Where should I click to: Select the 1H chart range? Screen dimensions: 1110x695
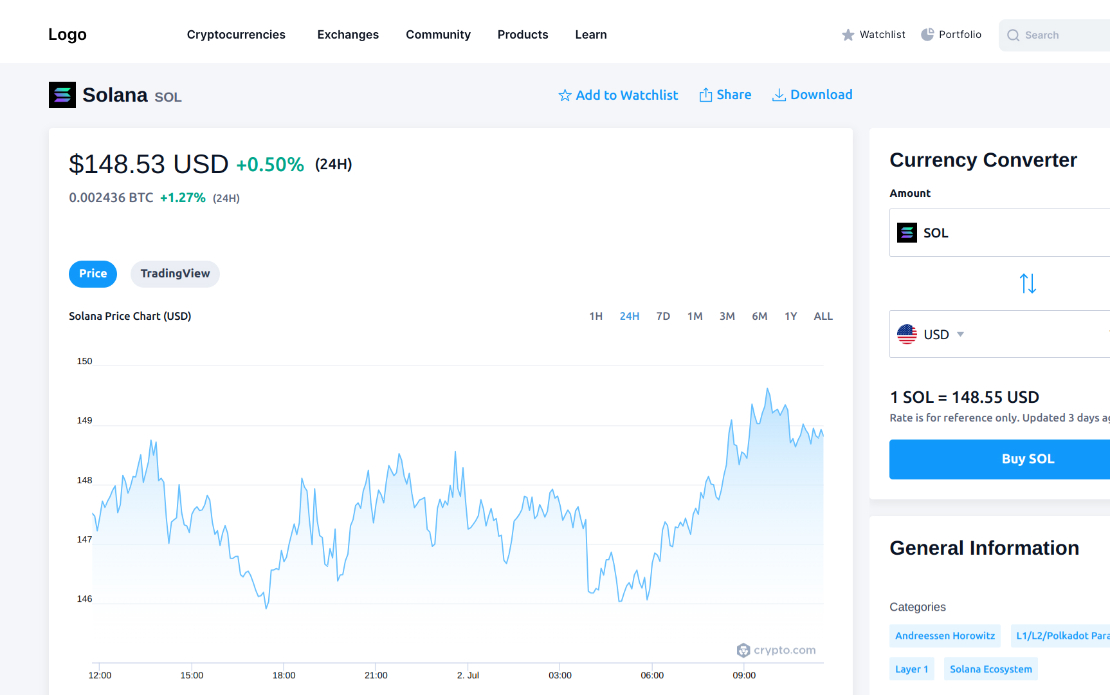pyautogui.click(x=596, y=316)
